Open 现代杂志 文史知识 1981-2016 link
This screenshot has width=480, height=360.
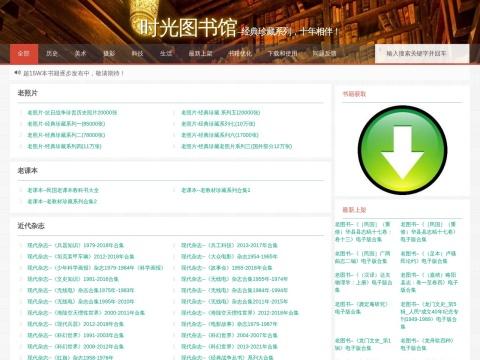73,279
